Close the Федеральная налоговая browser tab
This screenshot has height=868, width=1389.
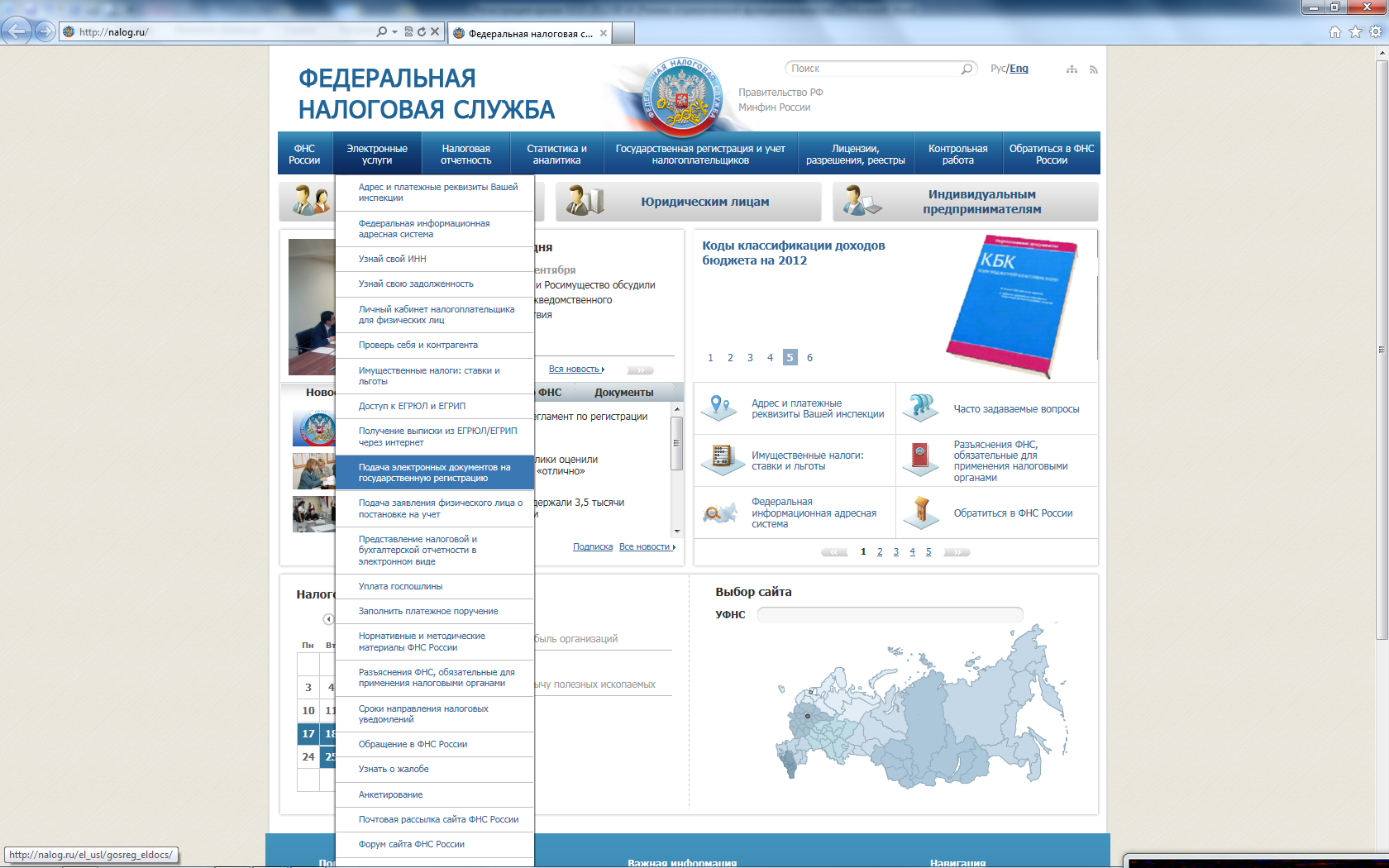point(604,34)
